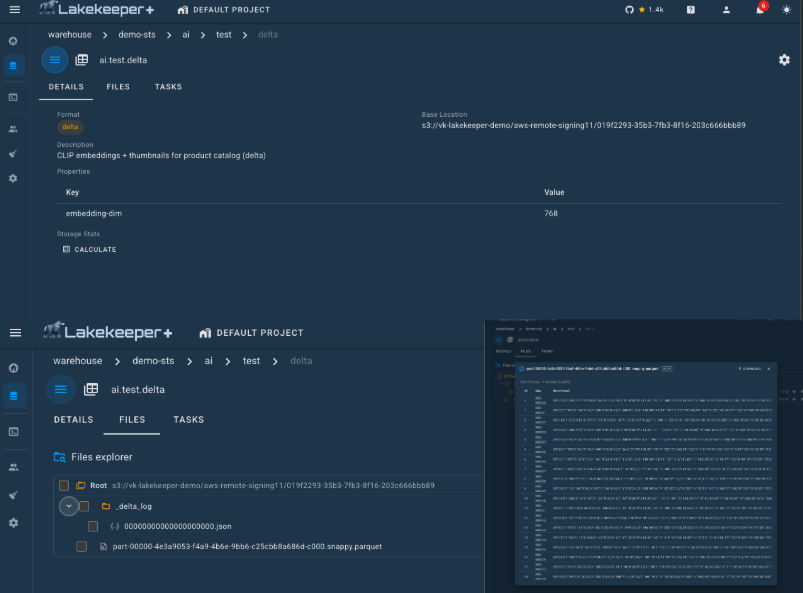803x593 pixels.
Task: Click the CALCULATE storage stats button
Action: (90, 249)
